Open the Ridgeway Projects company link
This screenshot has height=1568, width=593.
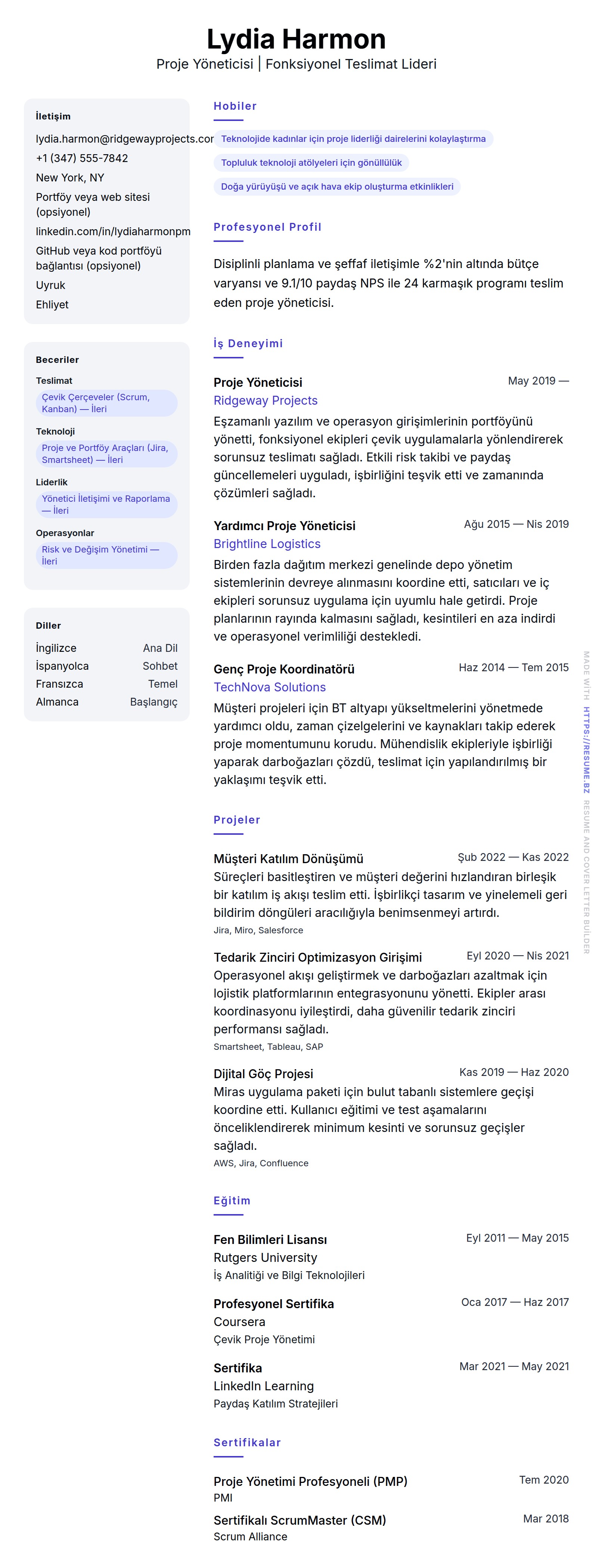266,401
